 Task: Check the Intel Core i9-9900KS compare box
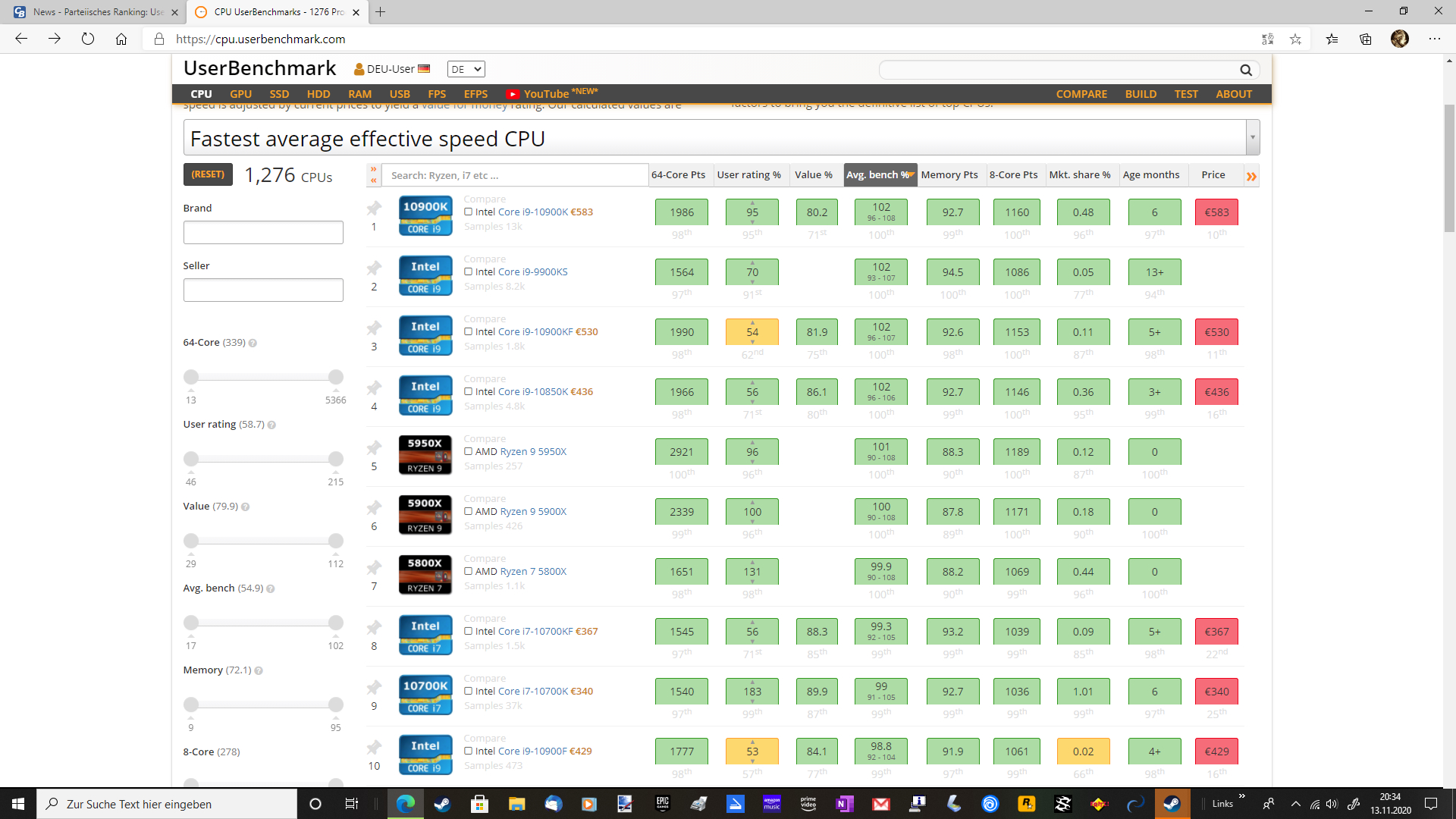point(469,271)
